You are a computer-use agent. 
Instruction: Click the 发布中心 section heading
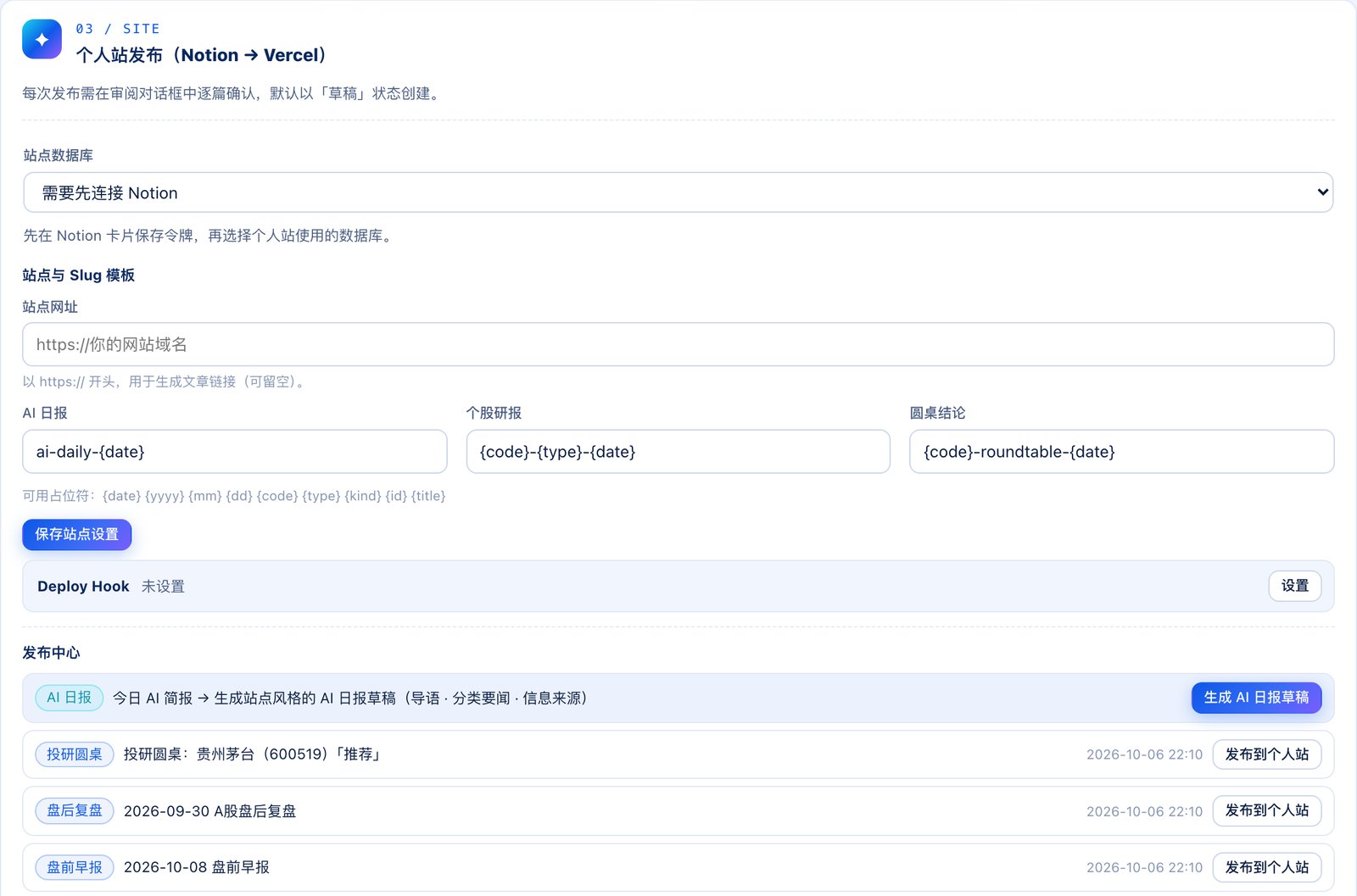coord(51,653)
